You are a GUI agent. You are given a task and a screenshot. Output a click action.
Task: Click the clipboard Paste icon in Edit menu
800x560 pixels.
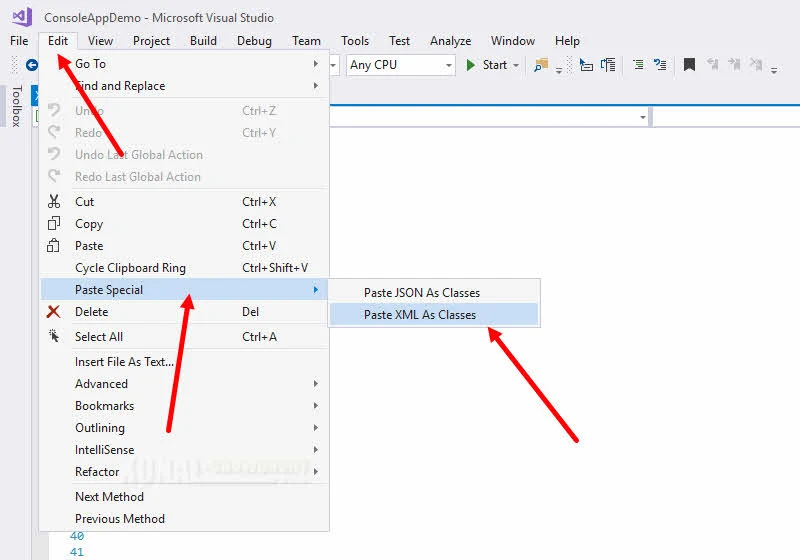[x=54, y=245]
